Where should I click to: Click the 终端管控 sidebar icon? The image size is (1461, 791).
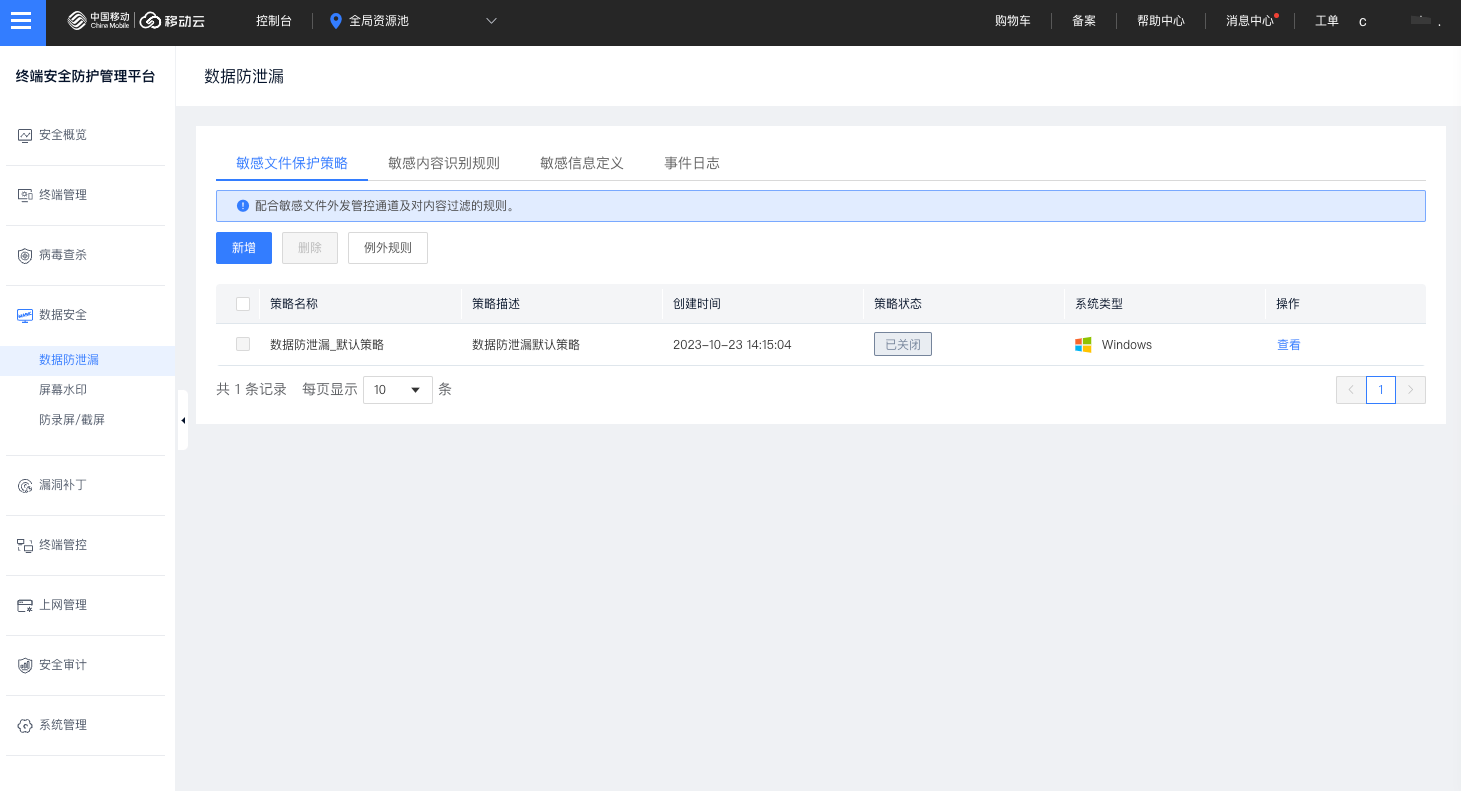pos(25,545)
